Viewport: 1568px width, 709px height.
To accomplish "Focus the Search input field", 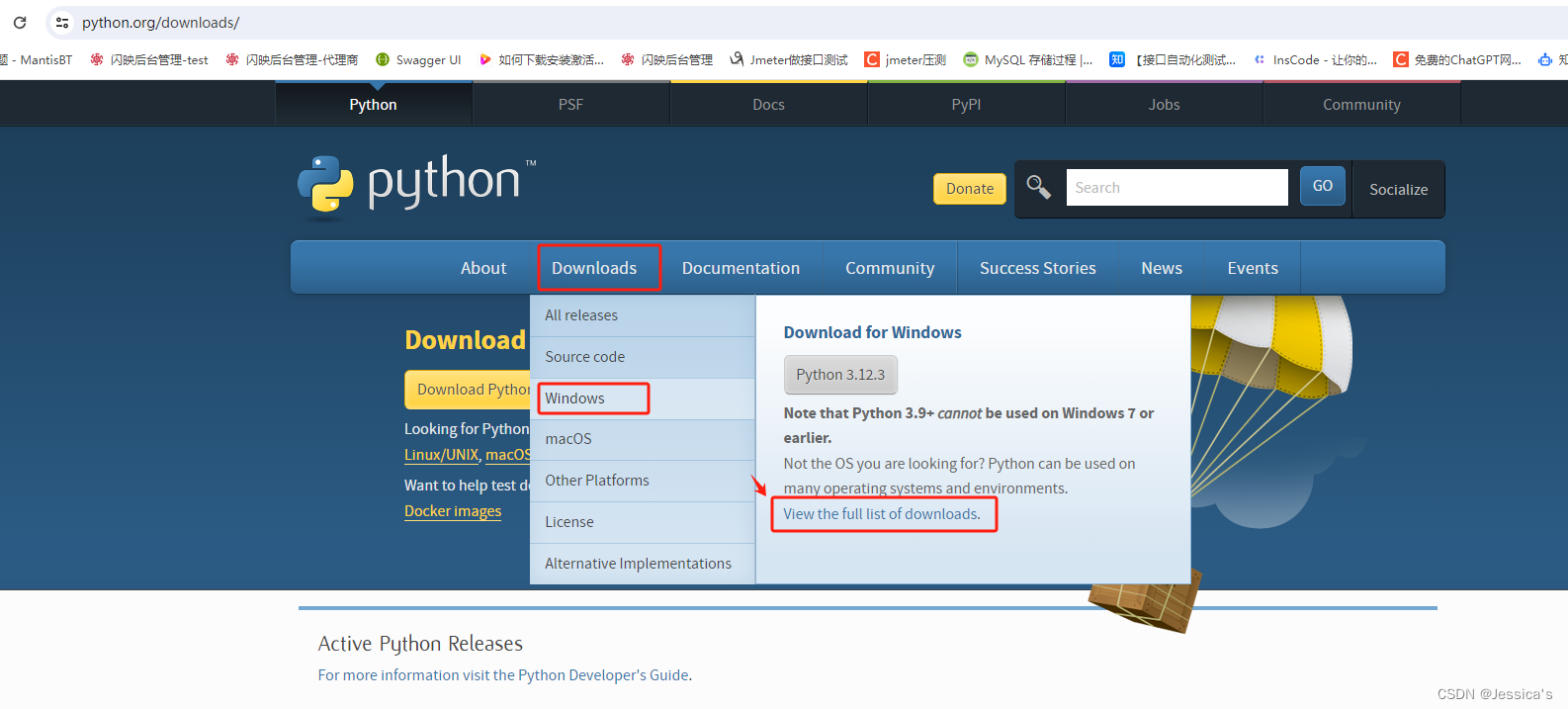I will [x=1176, y=187].
